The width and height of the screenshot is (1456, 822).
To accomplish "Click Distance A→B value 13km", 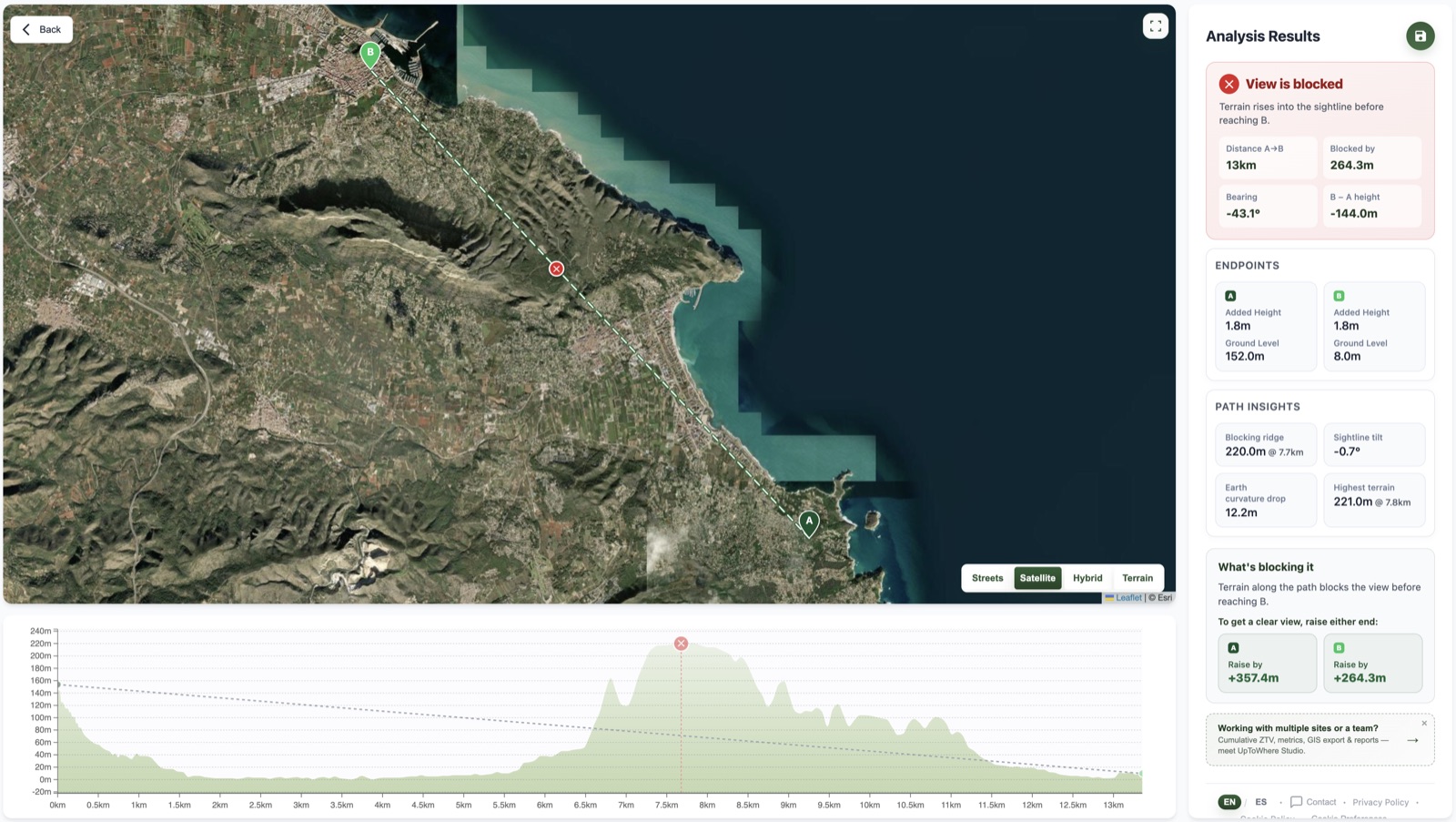I will [x=1240, y=165].
